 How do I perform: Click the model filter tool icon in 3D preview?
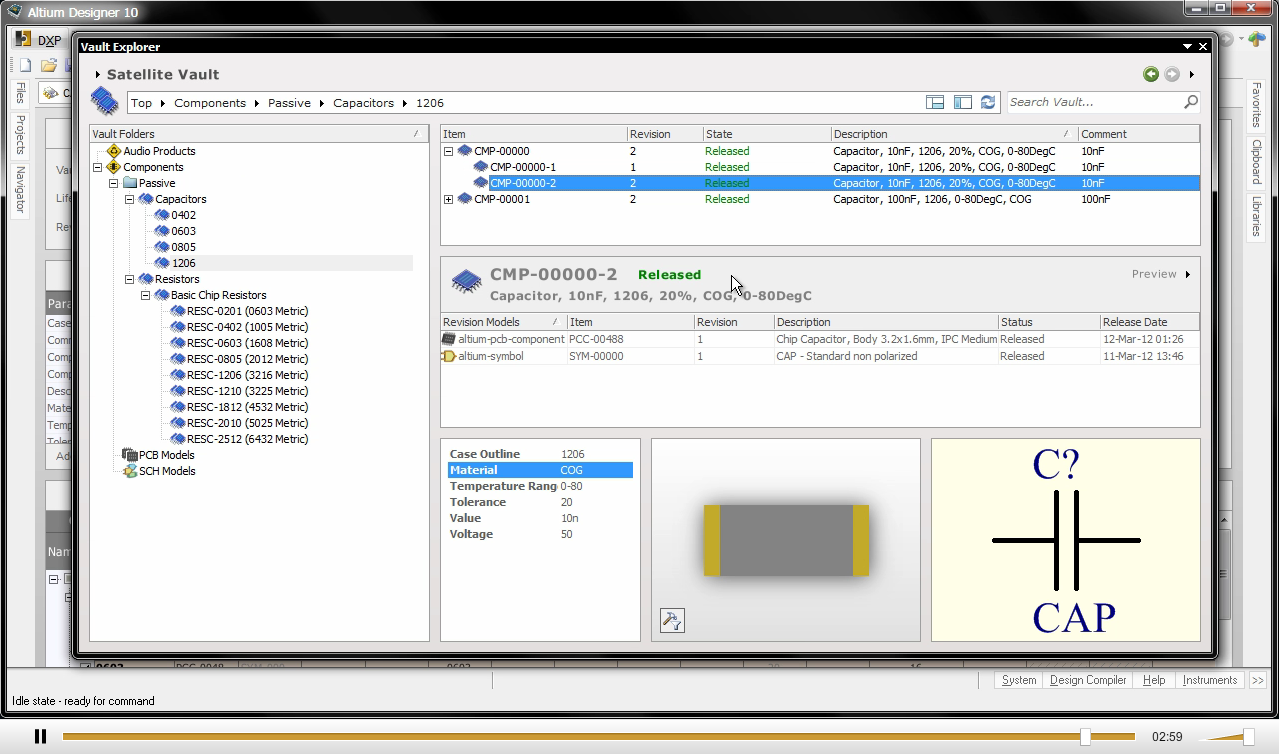tap(672, 621)
